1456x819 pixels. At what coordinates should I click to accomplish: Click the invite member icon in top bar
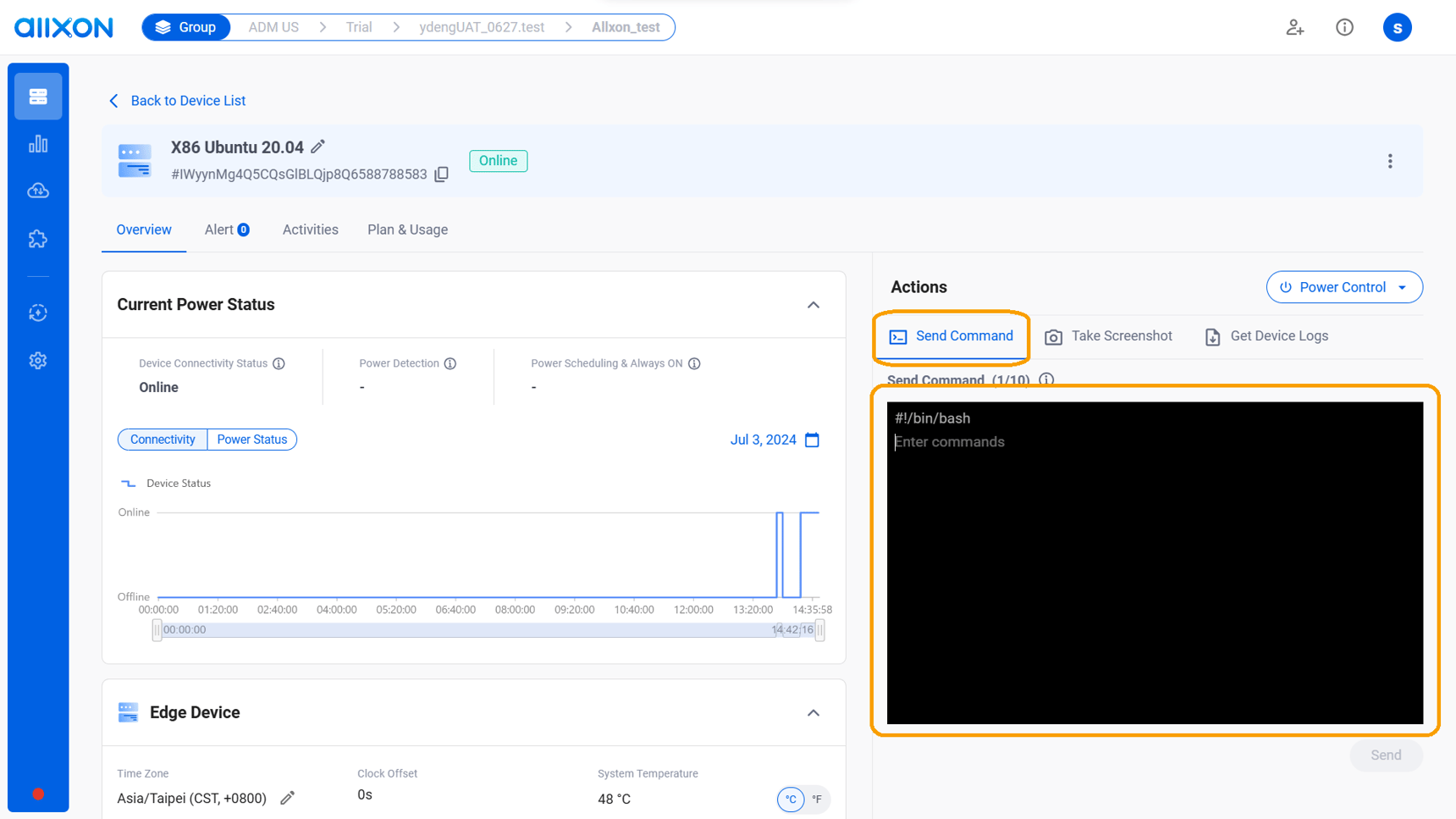click(x=1294, y=27)
